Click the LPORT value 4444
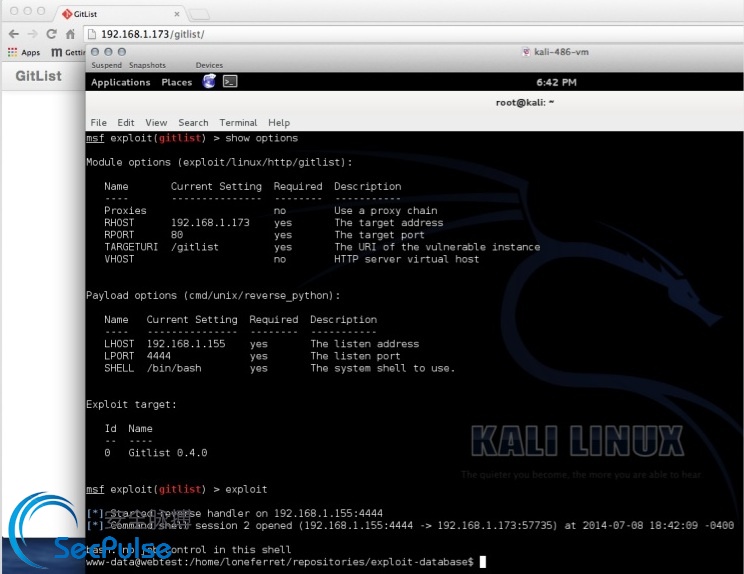This screenshot has height=574, width=744. (158, 356)
